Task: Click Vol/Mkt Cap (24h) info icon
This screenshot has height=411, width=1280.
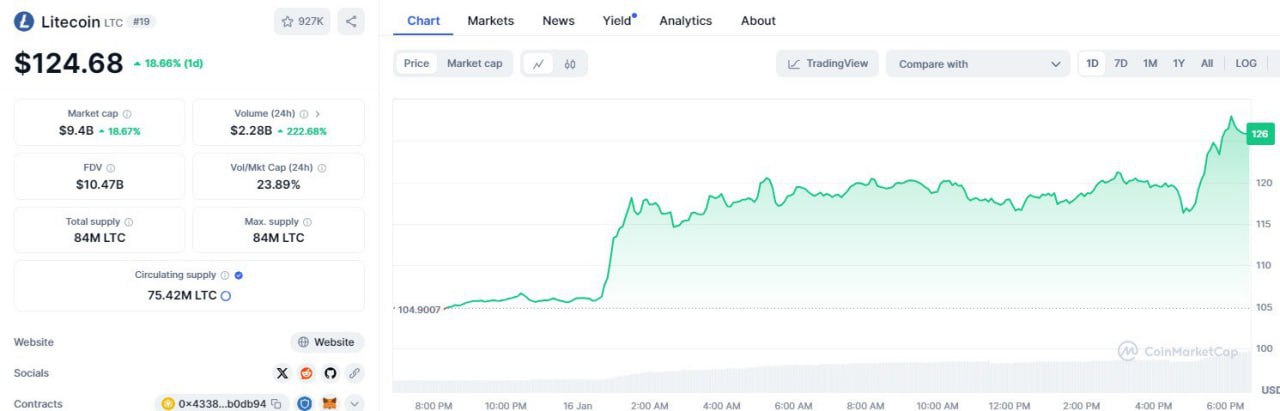Action: 322,168
